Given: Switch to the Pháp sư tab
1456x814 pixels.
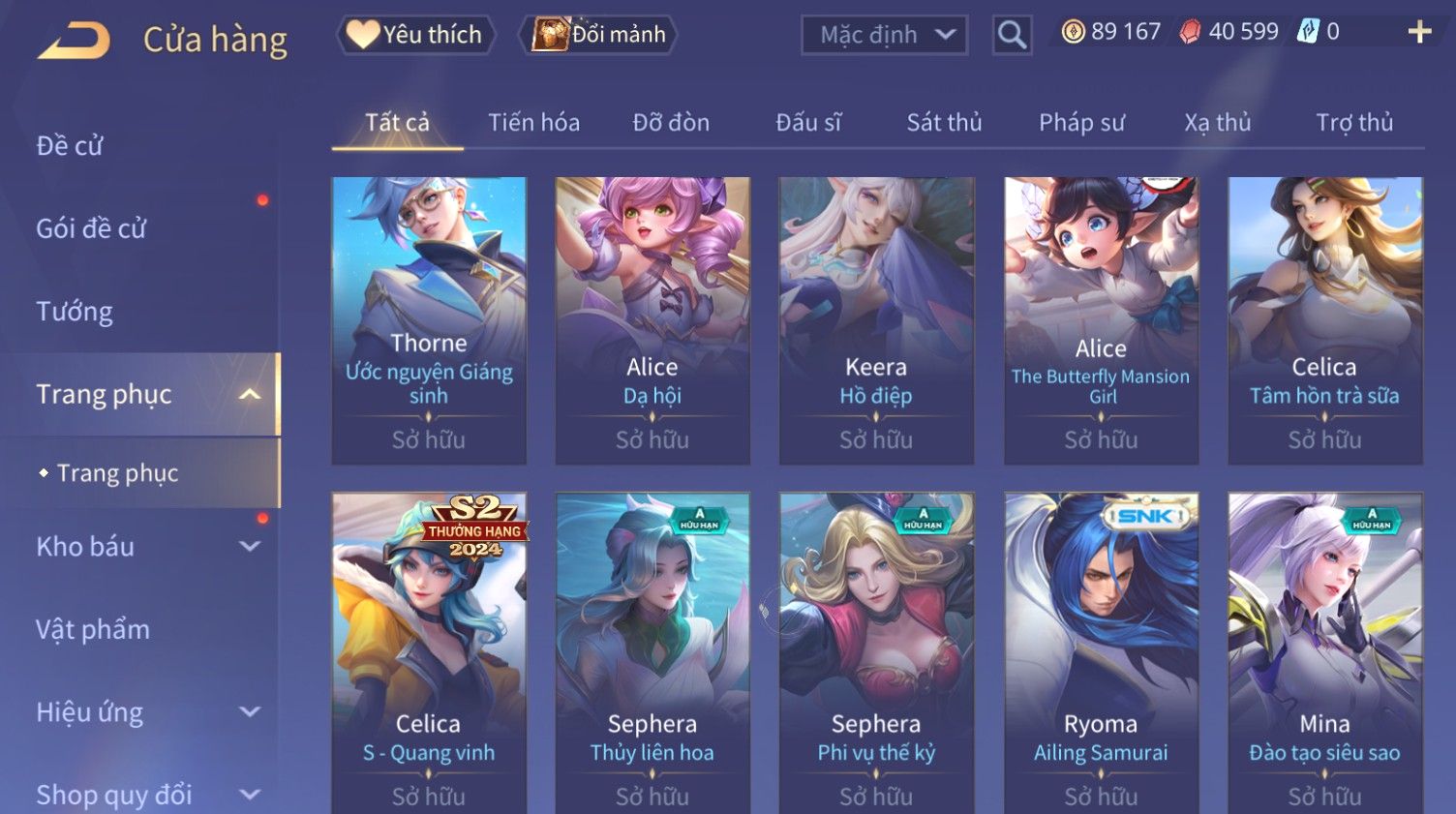Looking at the screenshot, I should tap(1081, 123).
